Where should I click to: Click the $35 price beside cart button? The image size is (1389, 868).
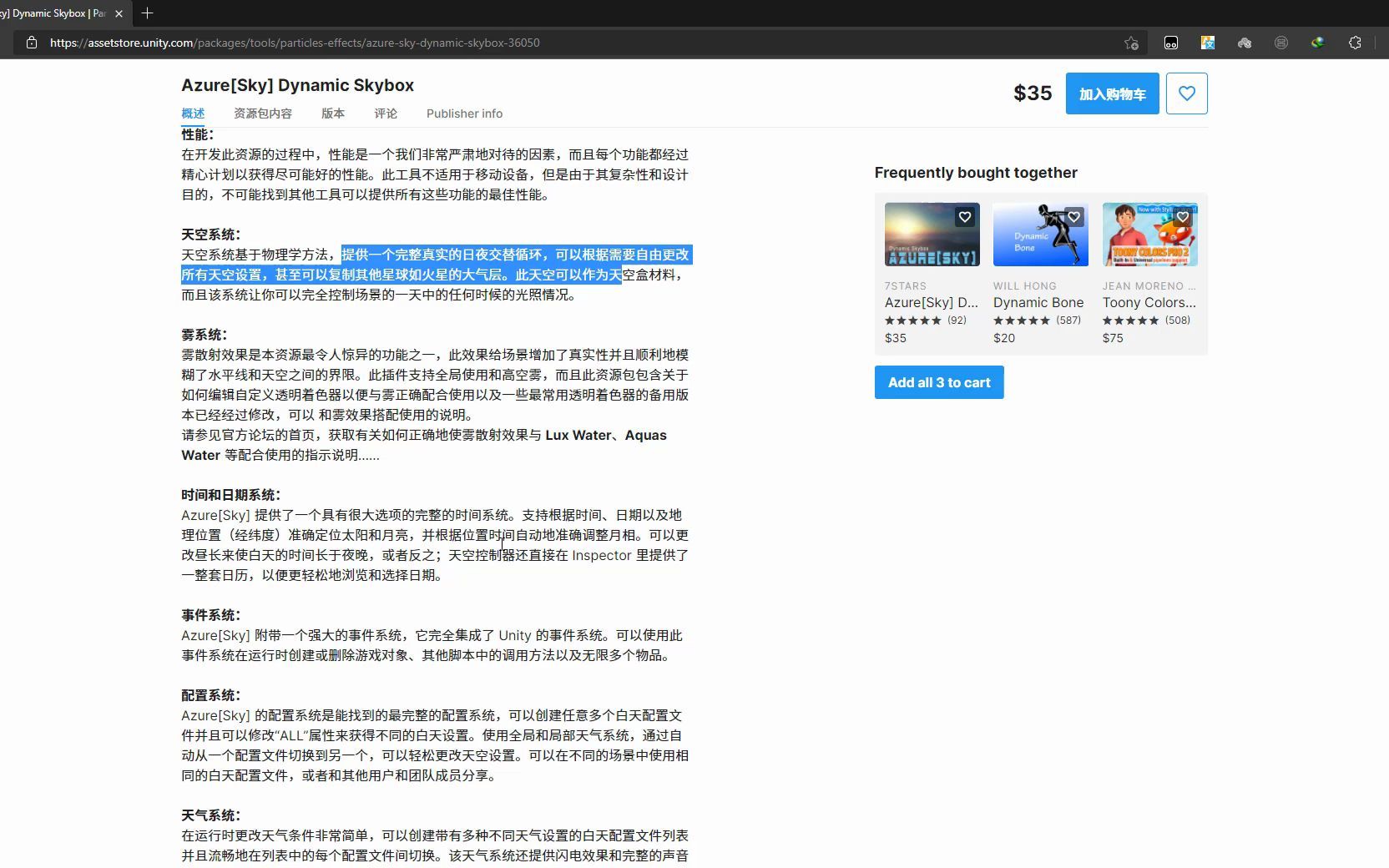click(x=1033, y=93)
